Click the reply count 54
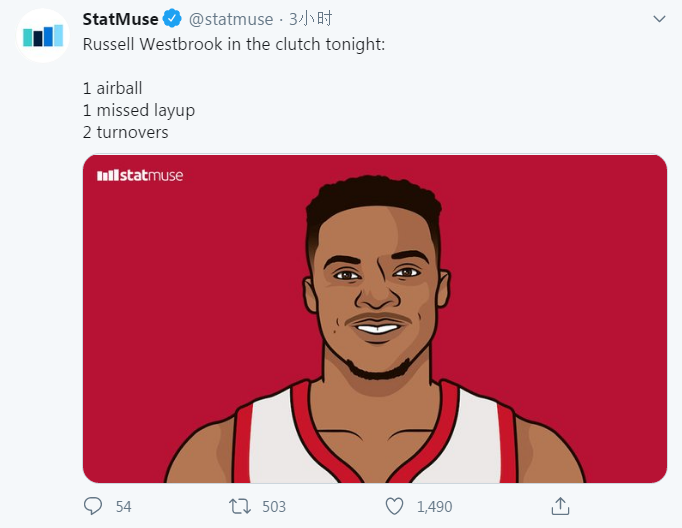 [123, 507]
